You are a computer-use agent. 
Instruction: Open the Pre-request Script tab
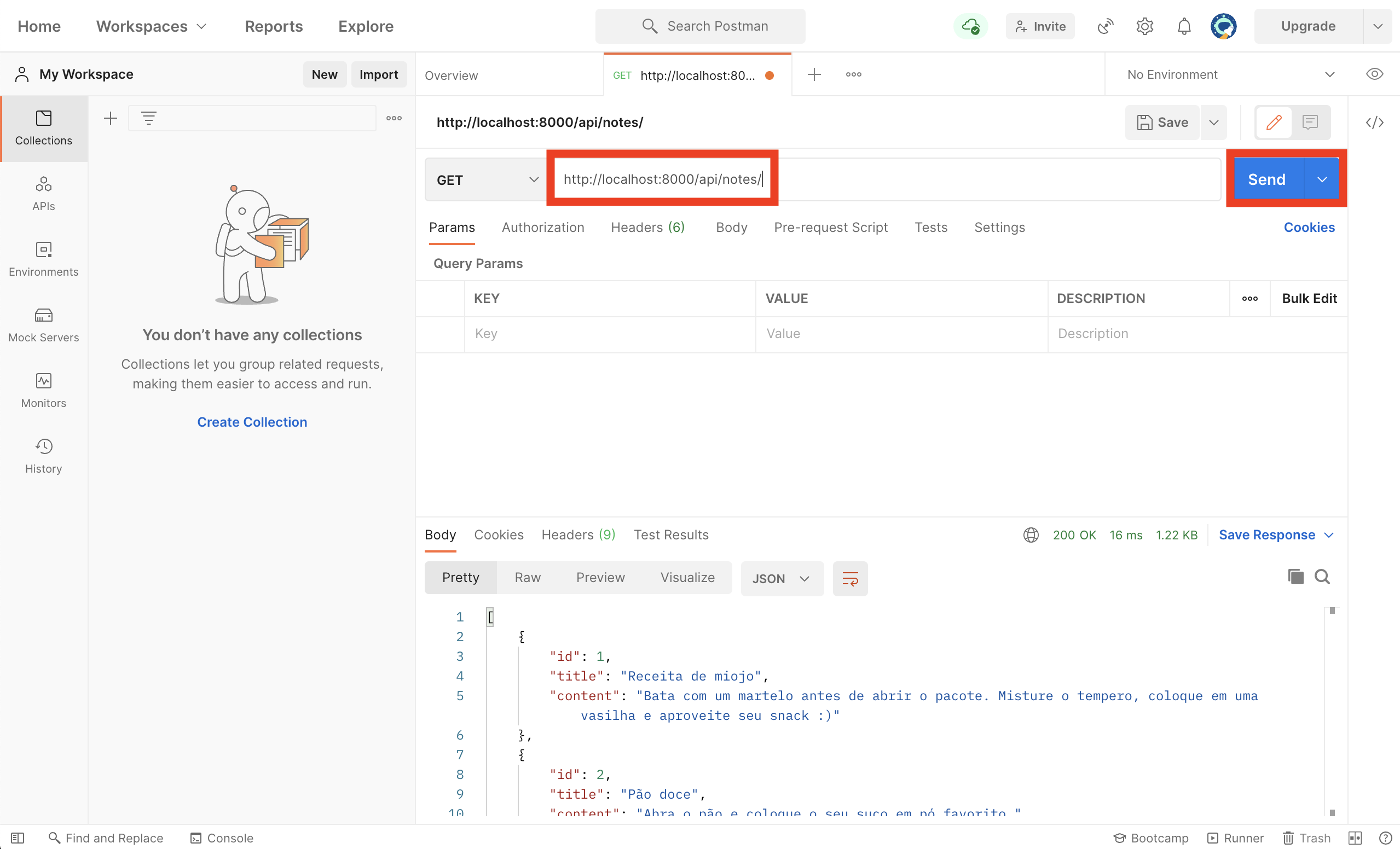tap(830, 227)
